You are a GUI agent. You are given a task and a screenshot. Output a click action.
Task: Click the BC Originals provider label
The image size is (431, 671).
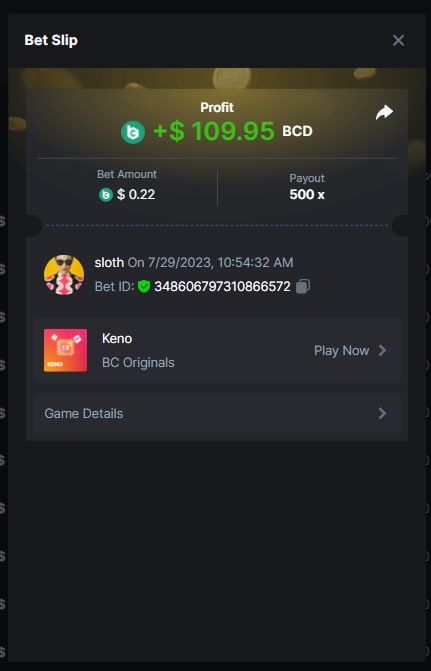pyautogui.click(x=138, y=362)
